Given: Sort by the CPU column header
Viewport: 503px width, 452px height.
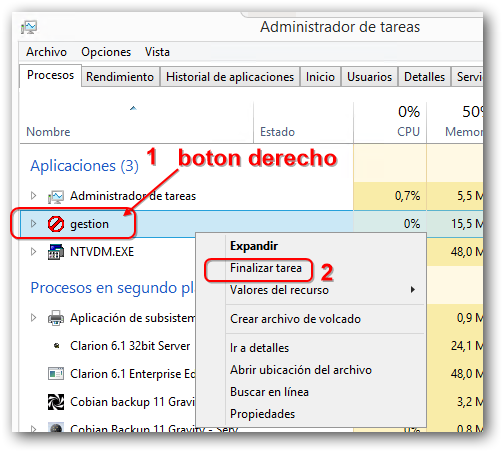Looking at the screenshot, I should coord(408,132).
